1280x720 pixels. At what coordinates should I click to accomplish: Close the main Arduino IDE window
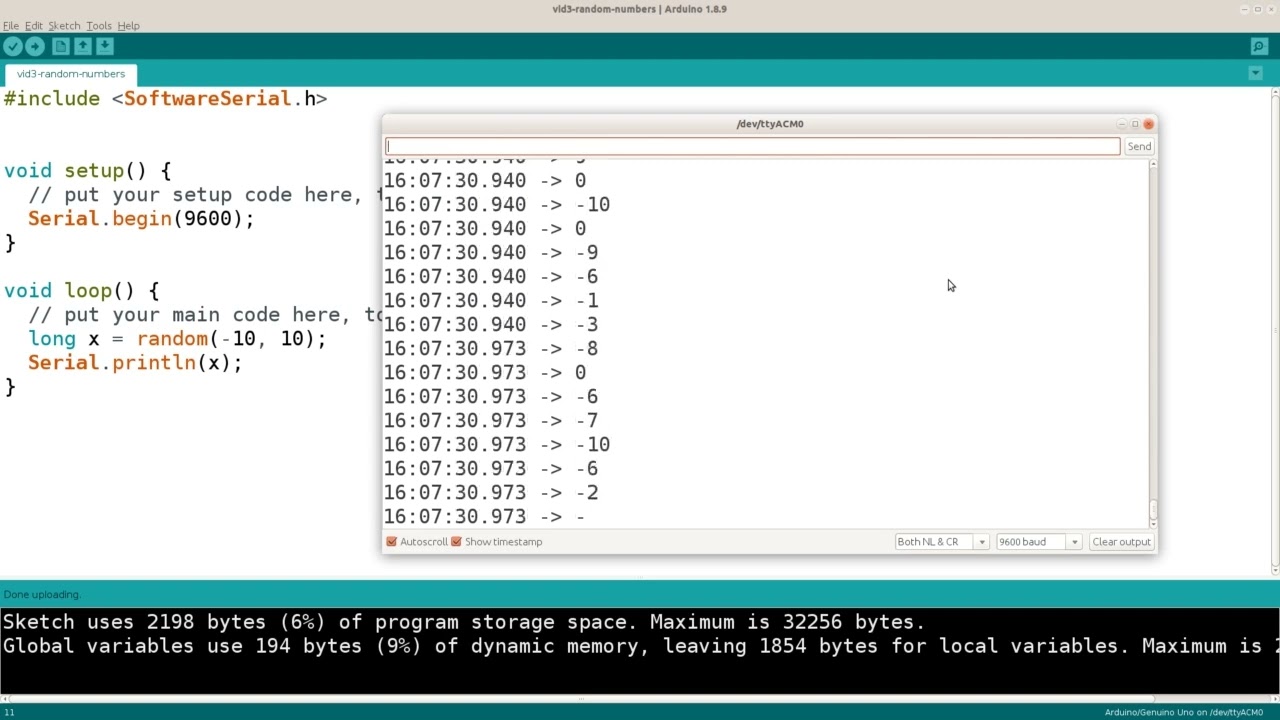[1272, 9]
